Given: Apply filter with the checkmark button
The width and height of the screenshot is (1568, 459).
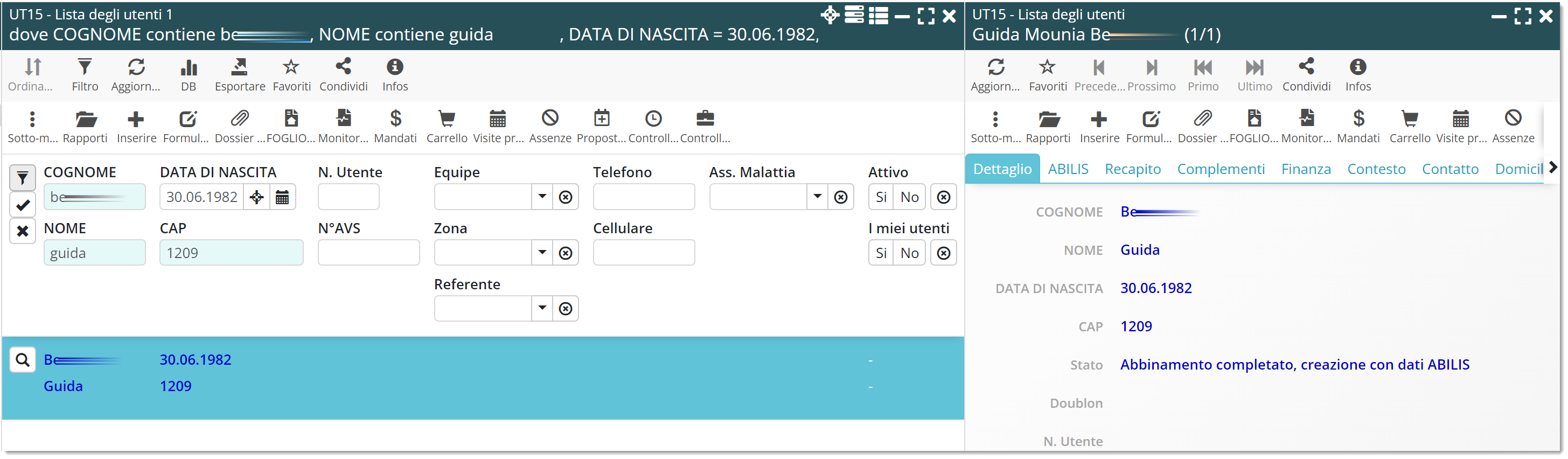Looking at the screenshot, I should 23,205.
